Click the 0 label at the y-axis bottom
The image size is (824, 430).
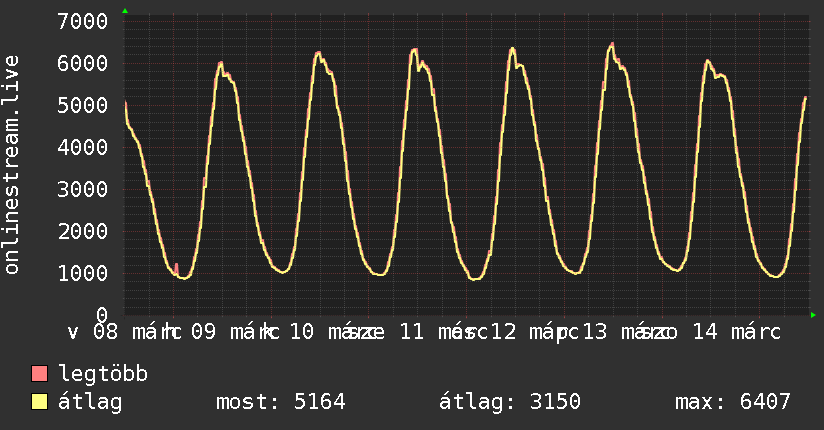pyautogui.click(x=101, y=315)
